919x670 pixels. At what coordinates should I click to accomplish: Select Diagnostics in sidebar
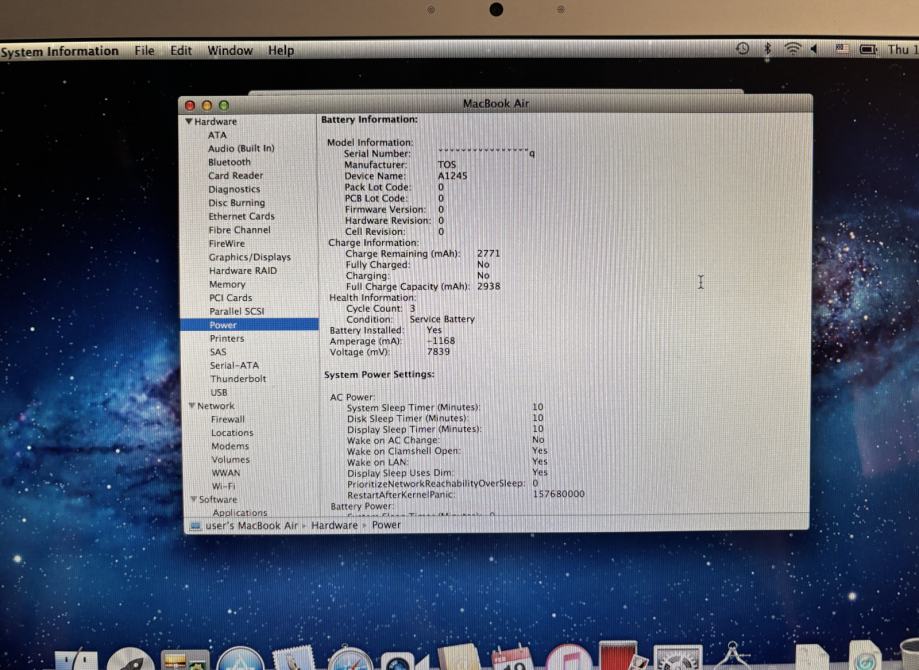234,189
